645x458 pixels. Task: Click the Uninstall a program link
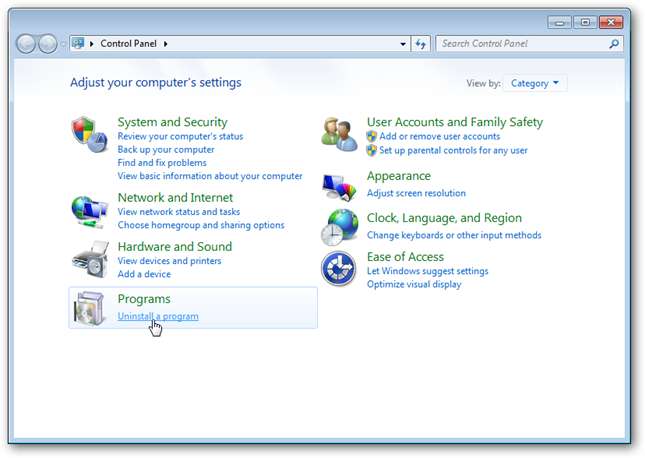click(x=158, y=316)
